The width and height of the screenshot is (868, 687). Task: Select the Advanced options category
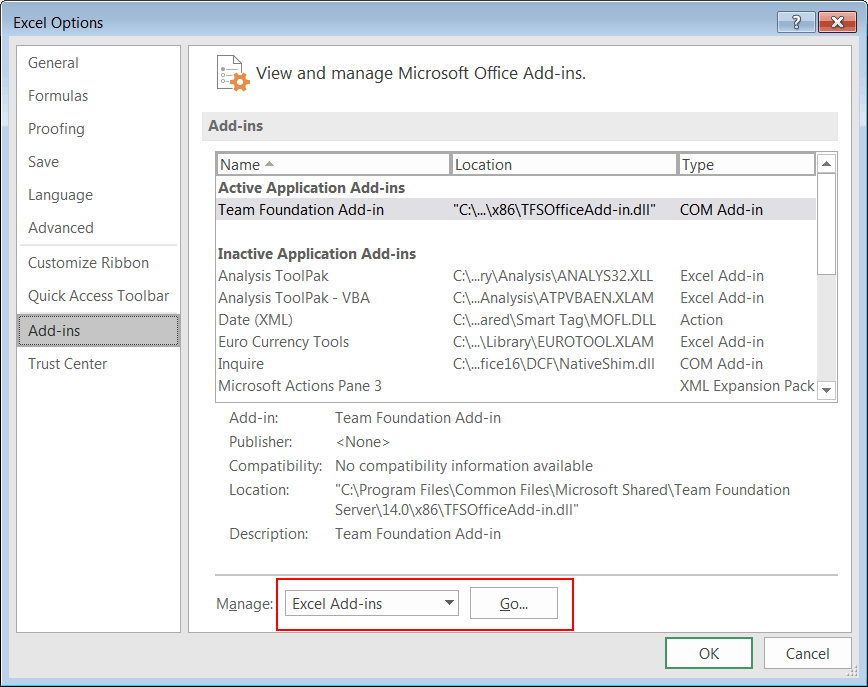coord(61,228)
